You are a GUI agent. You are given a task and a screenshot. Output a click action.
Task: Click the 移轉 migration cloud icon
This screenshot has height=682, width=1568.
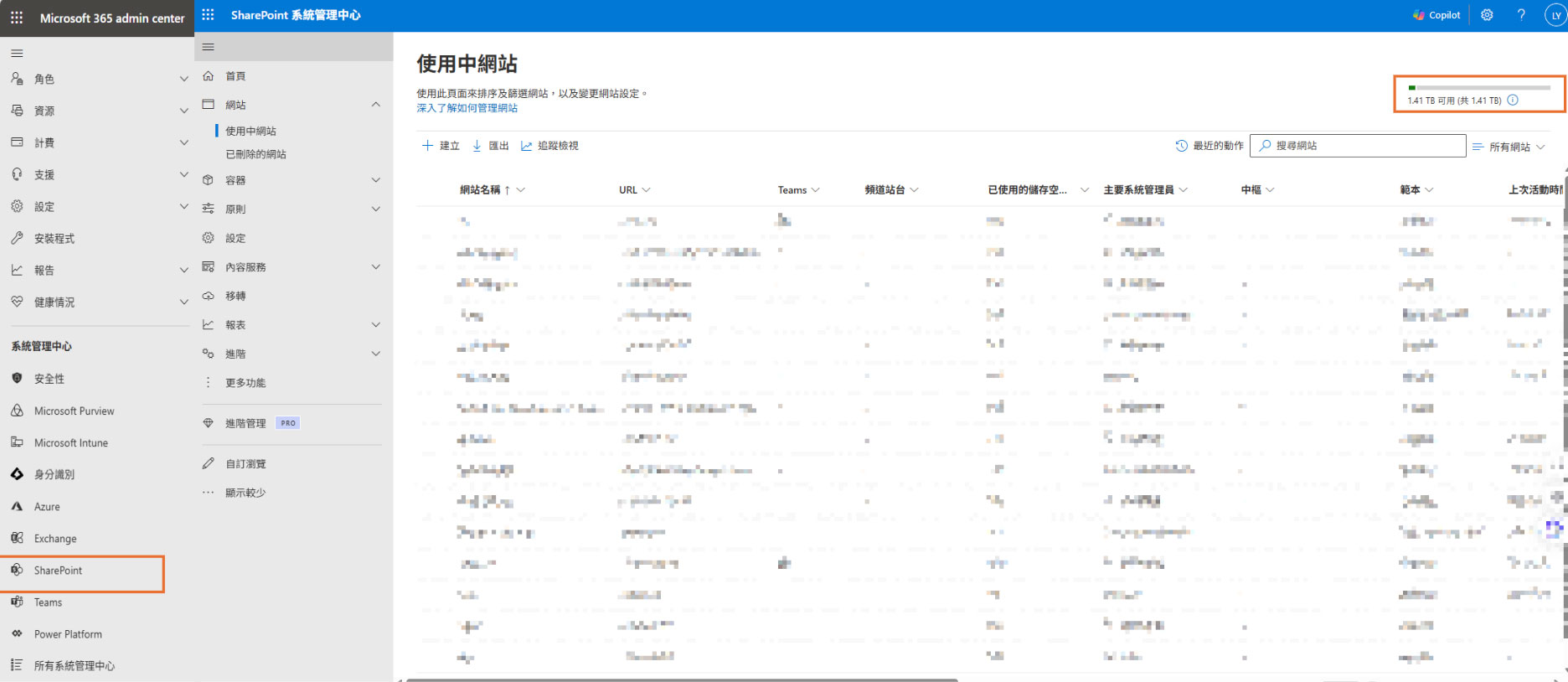pyautogui.click(x=209, y=296)
